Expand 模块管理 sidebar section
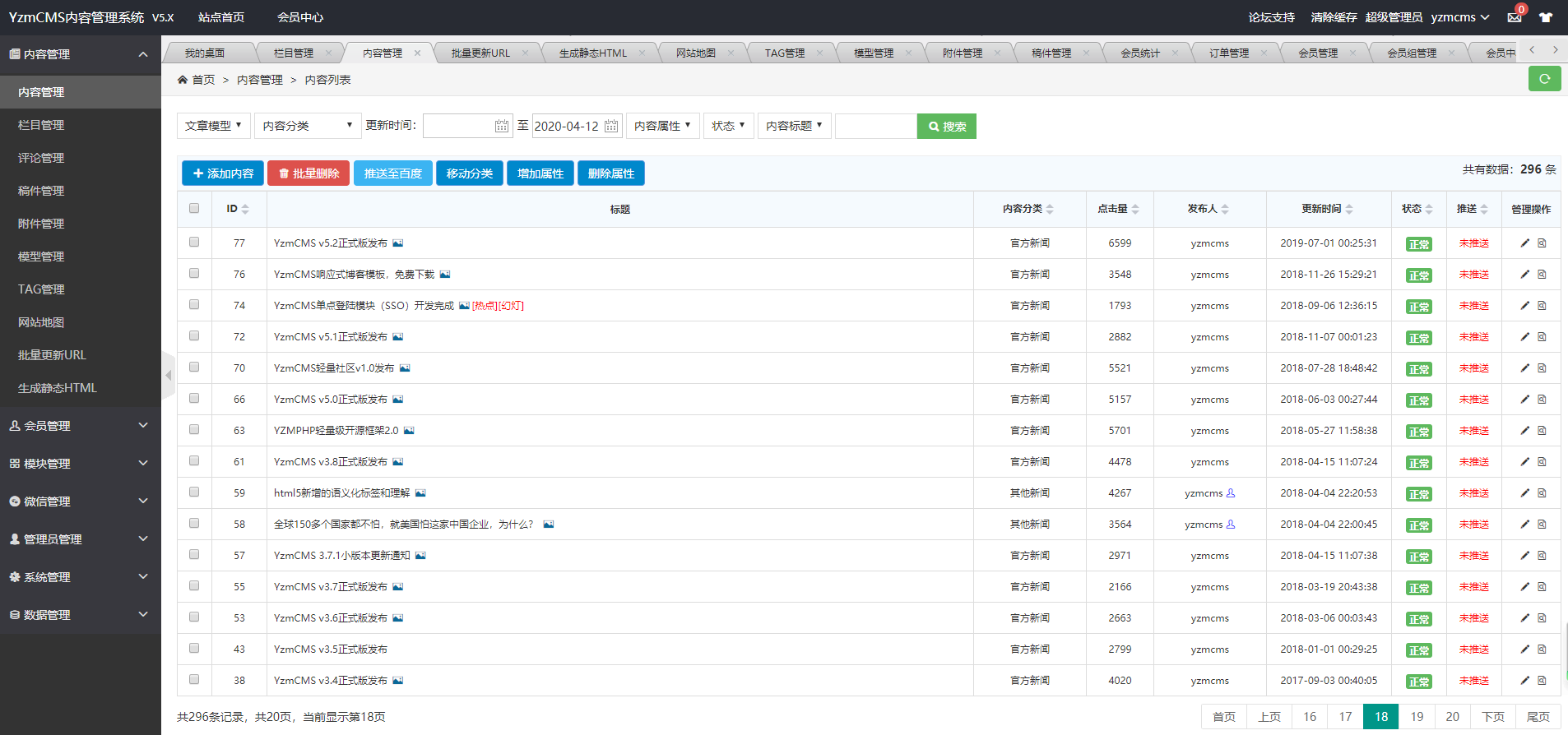The height and width of the screenshot is (735, 1568). point(81,464)
